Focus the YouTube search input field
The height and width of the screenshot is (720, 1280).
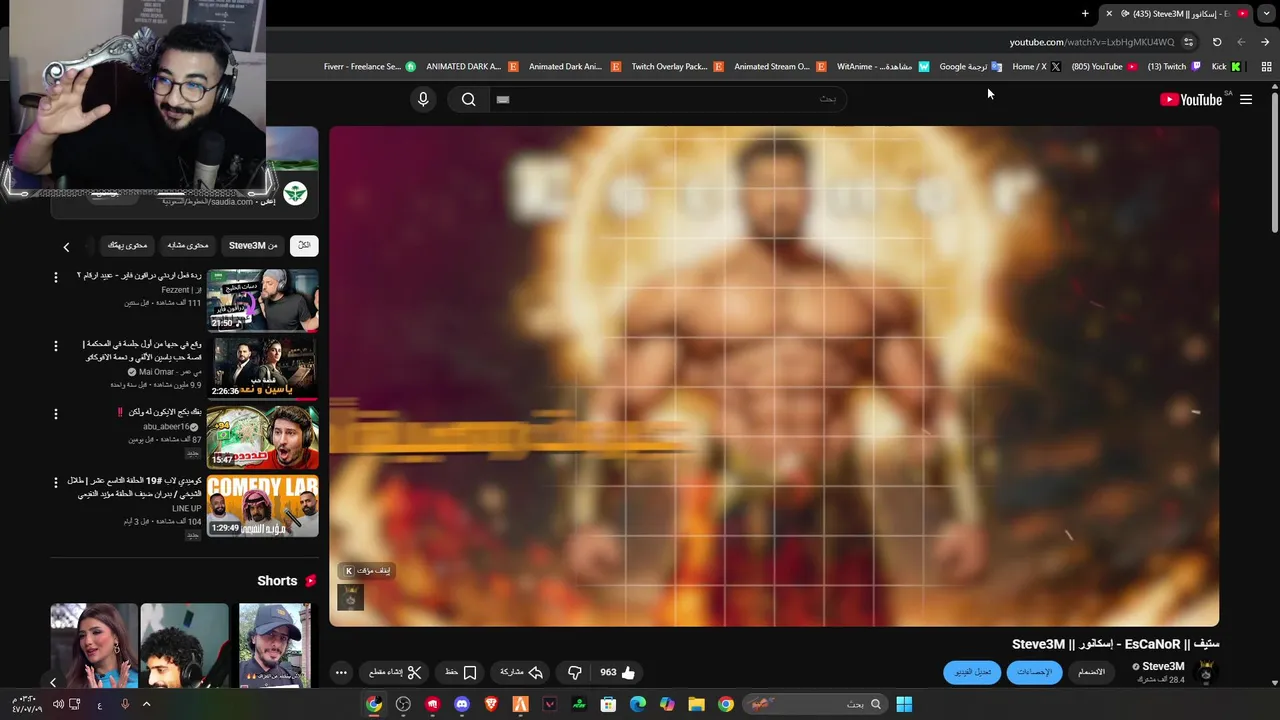coord(668,99)
